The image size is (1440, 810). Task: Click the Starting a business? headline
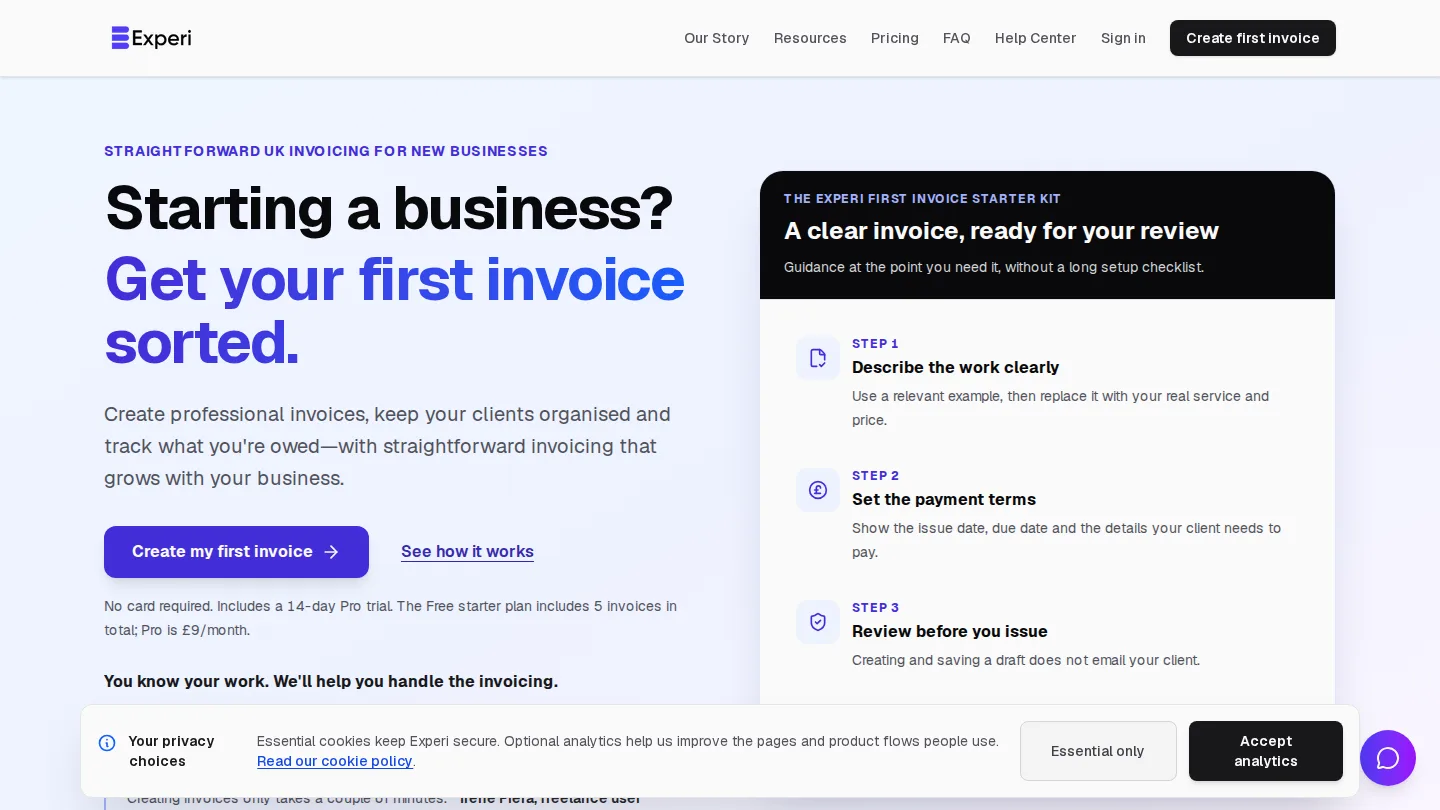pos(389,208)
